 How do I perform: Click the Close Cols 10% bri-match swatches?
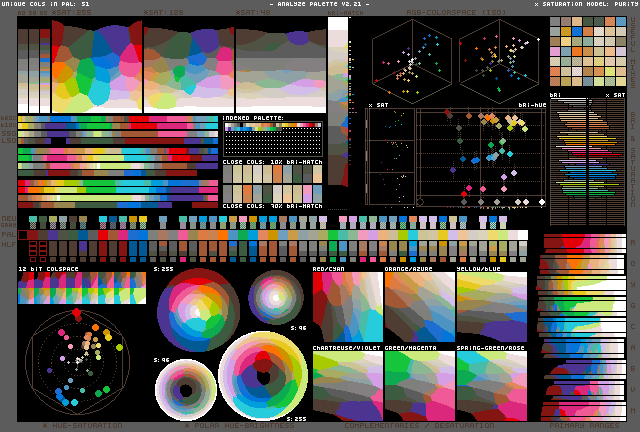272,173
